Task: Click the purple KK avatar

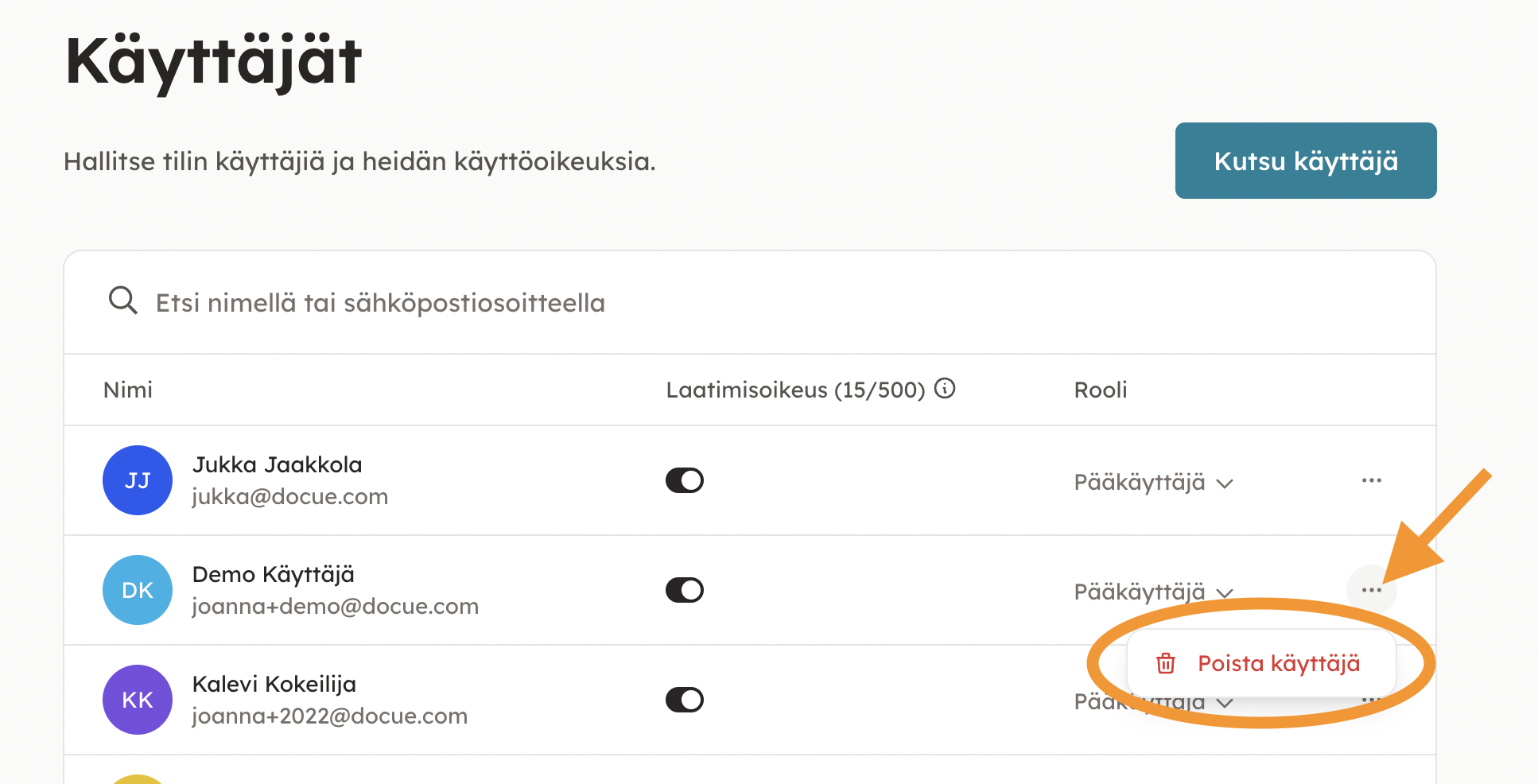Action: pos(138,700)
